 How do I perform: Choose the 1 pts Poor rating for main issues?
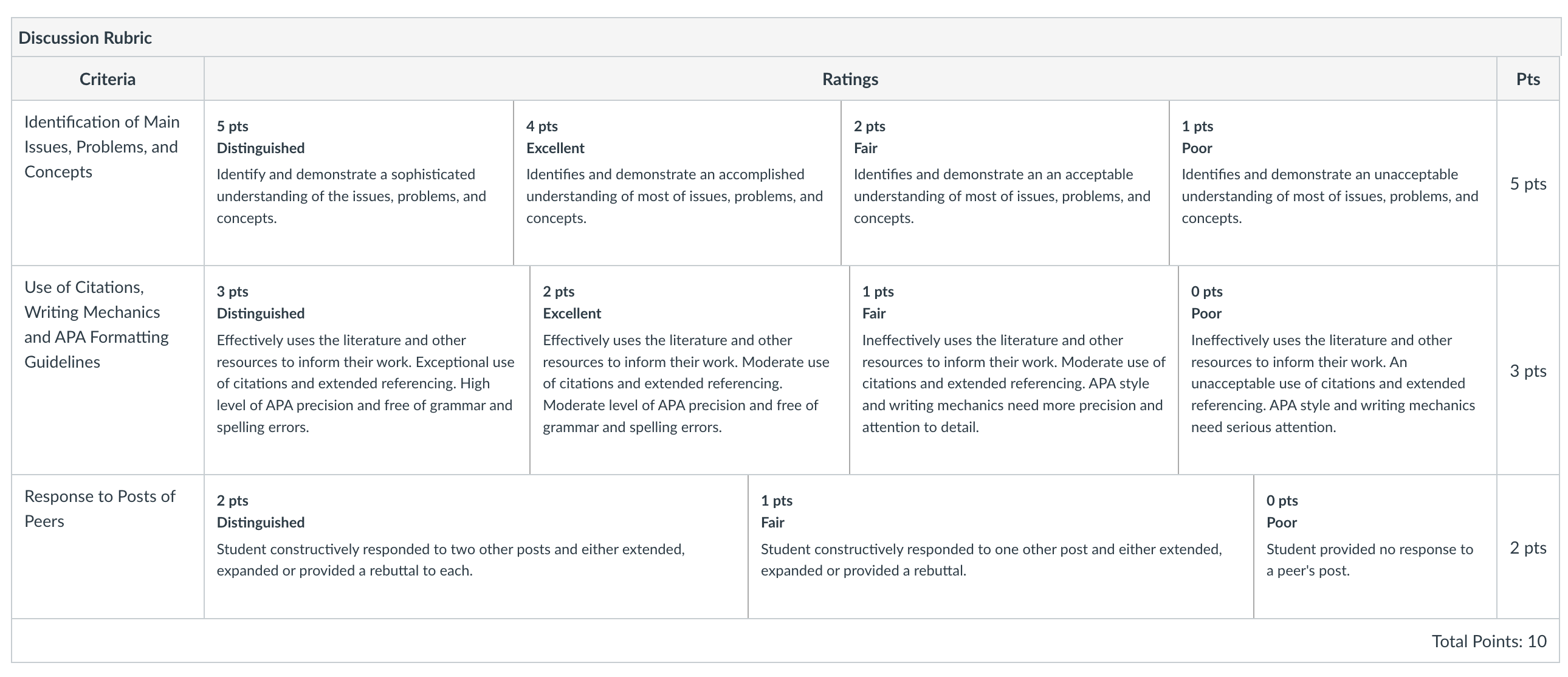pyautogui.click(x=1333, y=183)
